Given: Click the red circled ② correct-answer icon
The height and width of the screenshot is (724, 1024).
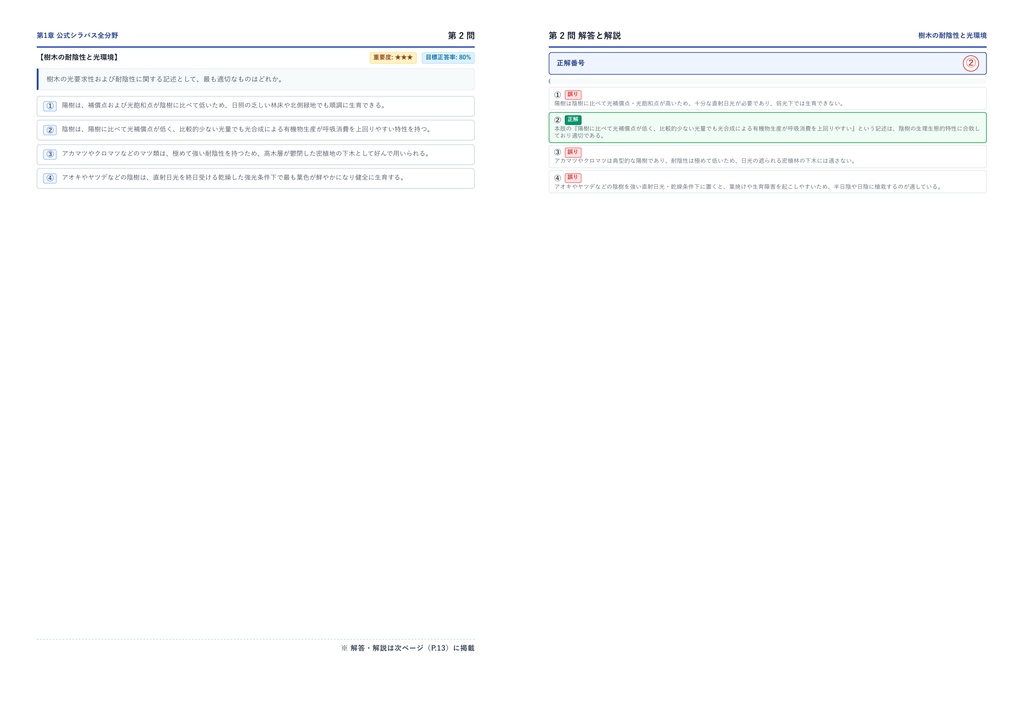Looking at the screenshot, I should (x=970, y=63).
